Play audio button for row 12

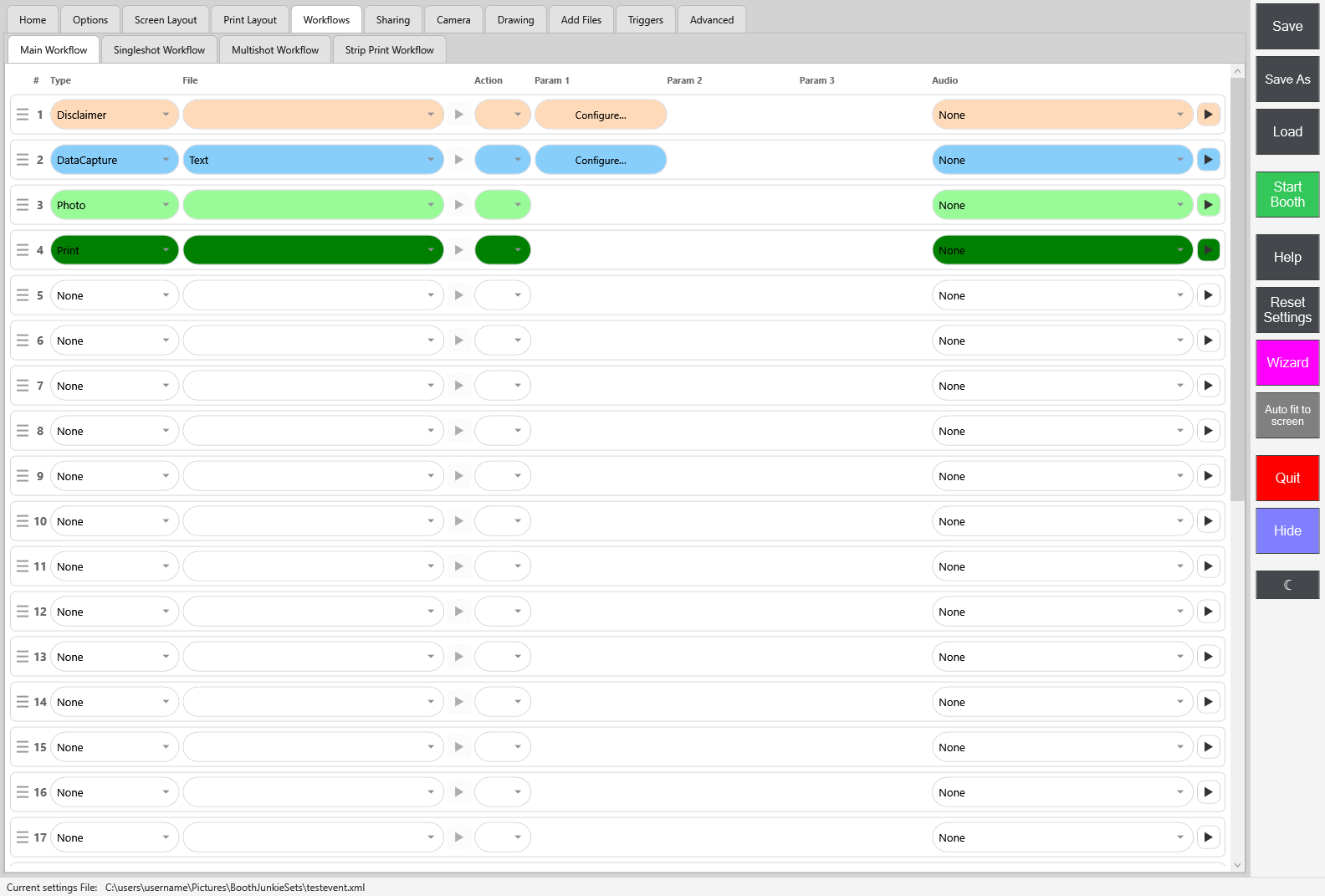point(1208,612)
